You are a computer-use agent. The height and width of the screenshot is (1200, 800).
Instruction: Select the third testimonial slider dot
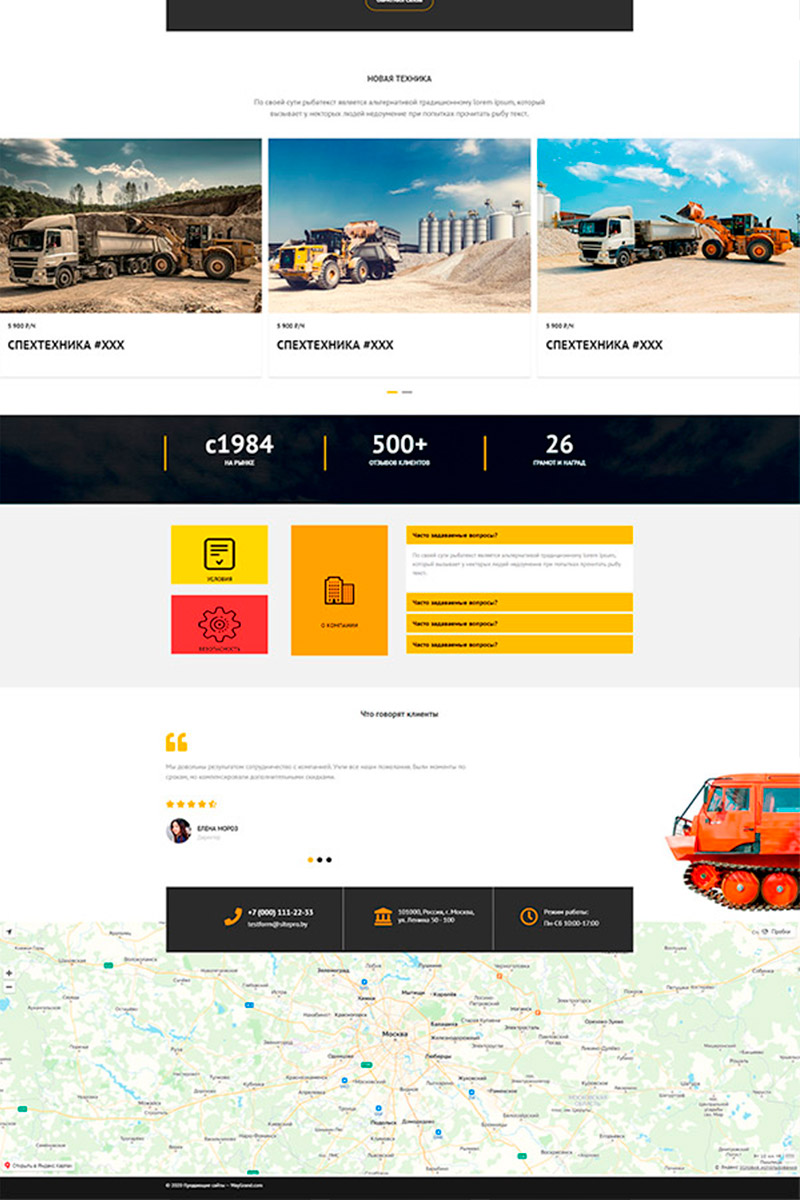329,859
